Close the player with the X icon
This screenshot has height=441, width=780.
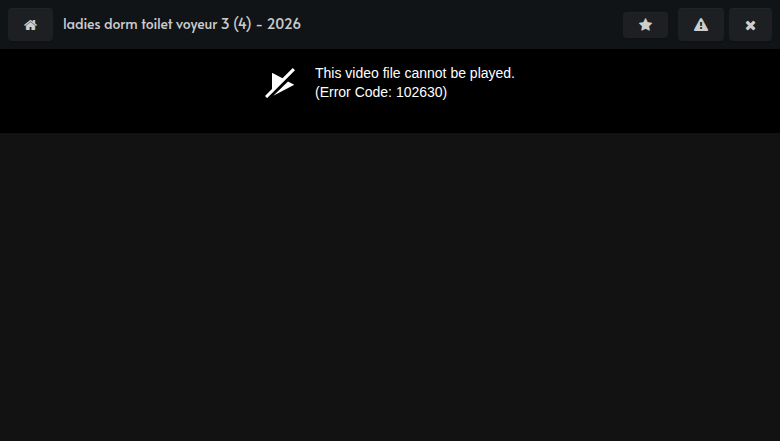[750, 25]
